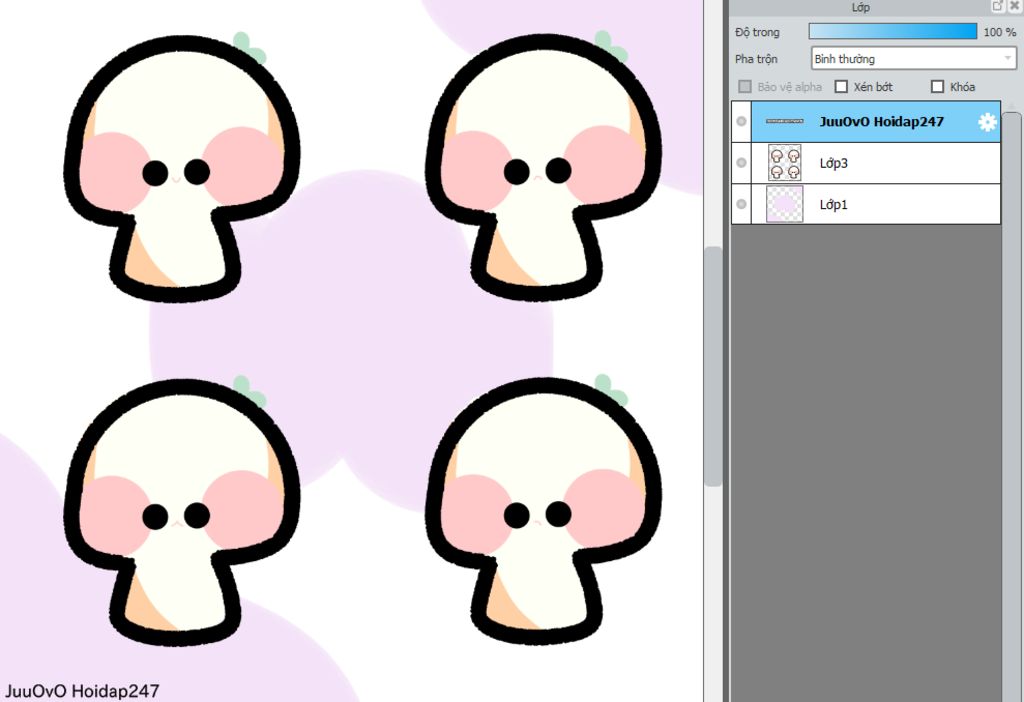Click the Lớp panel title

(860, 7)
